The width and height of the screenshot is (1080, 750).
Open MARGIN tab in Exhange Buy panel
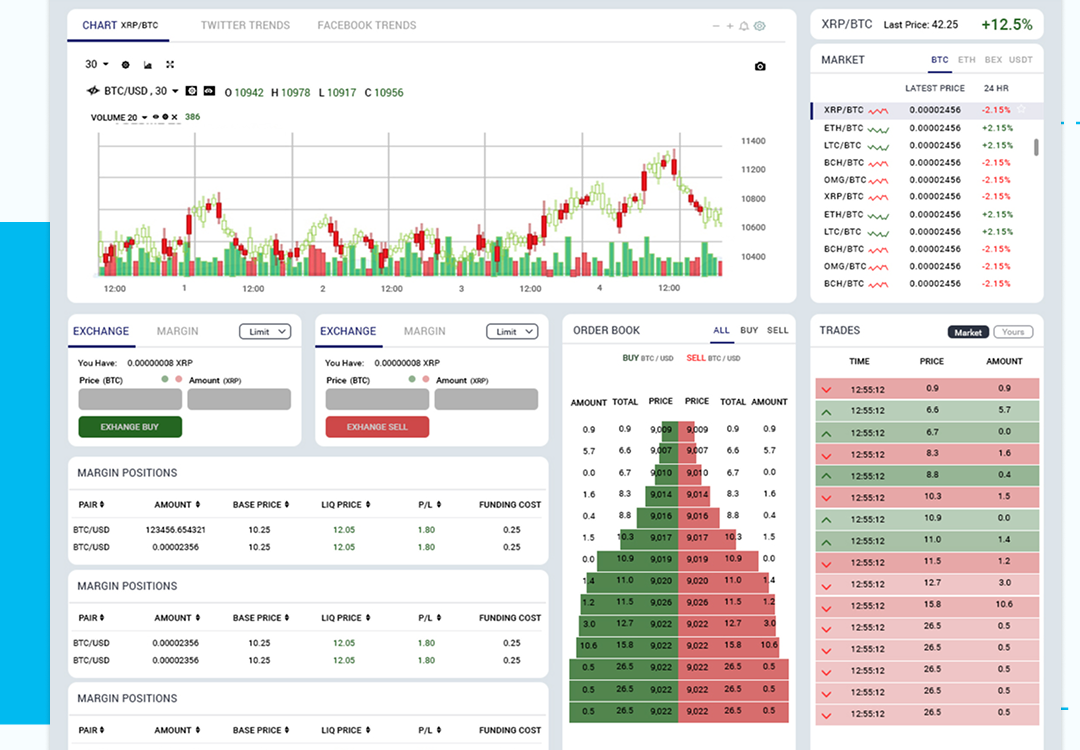(177, 331)
